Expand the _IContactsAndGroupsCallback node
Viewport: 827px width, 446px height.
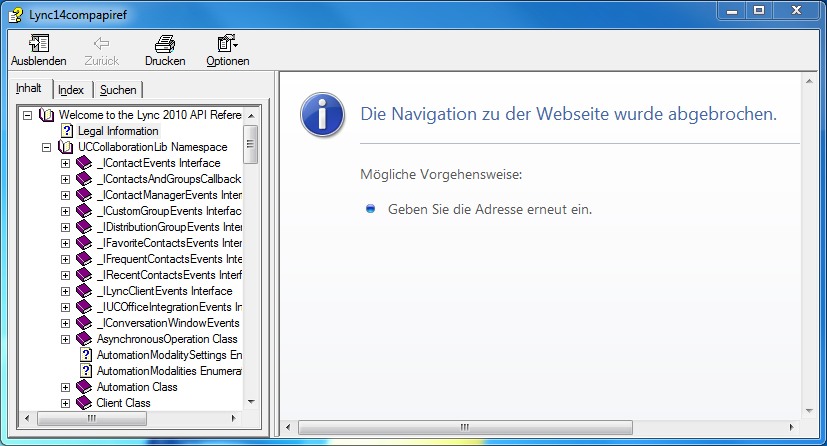pos(65,179)
